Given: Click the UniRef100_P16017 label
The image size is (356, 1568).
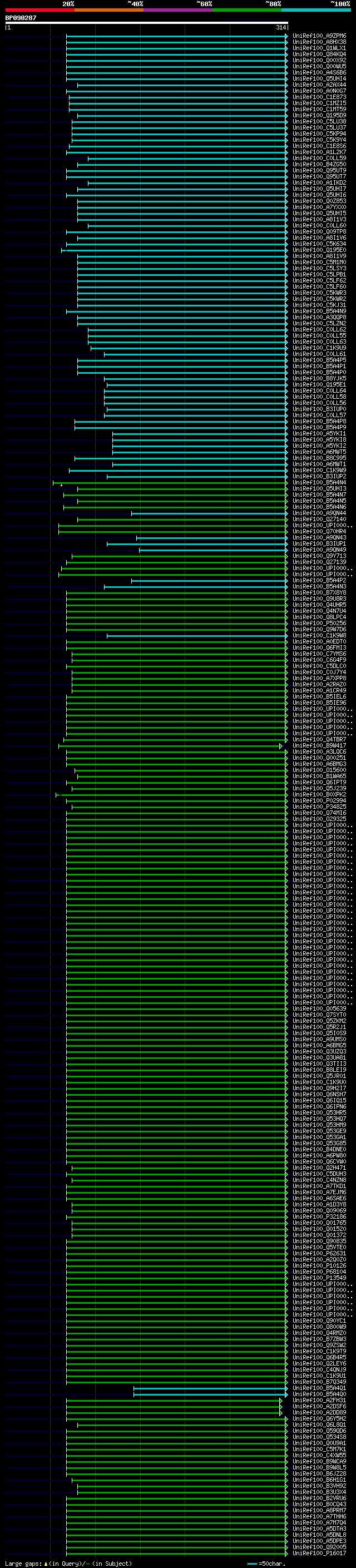Looking at the screenshot, I should [x=319, y=1554].
